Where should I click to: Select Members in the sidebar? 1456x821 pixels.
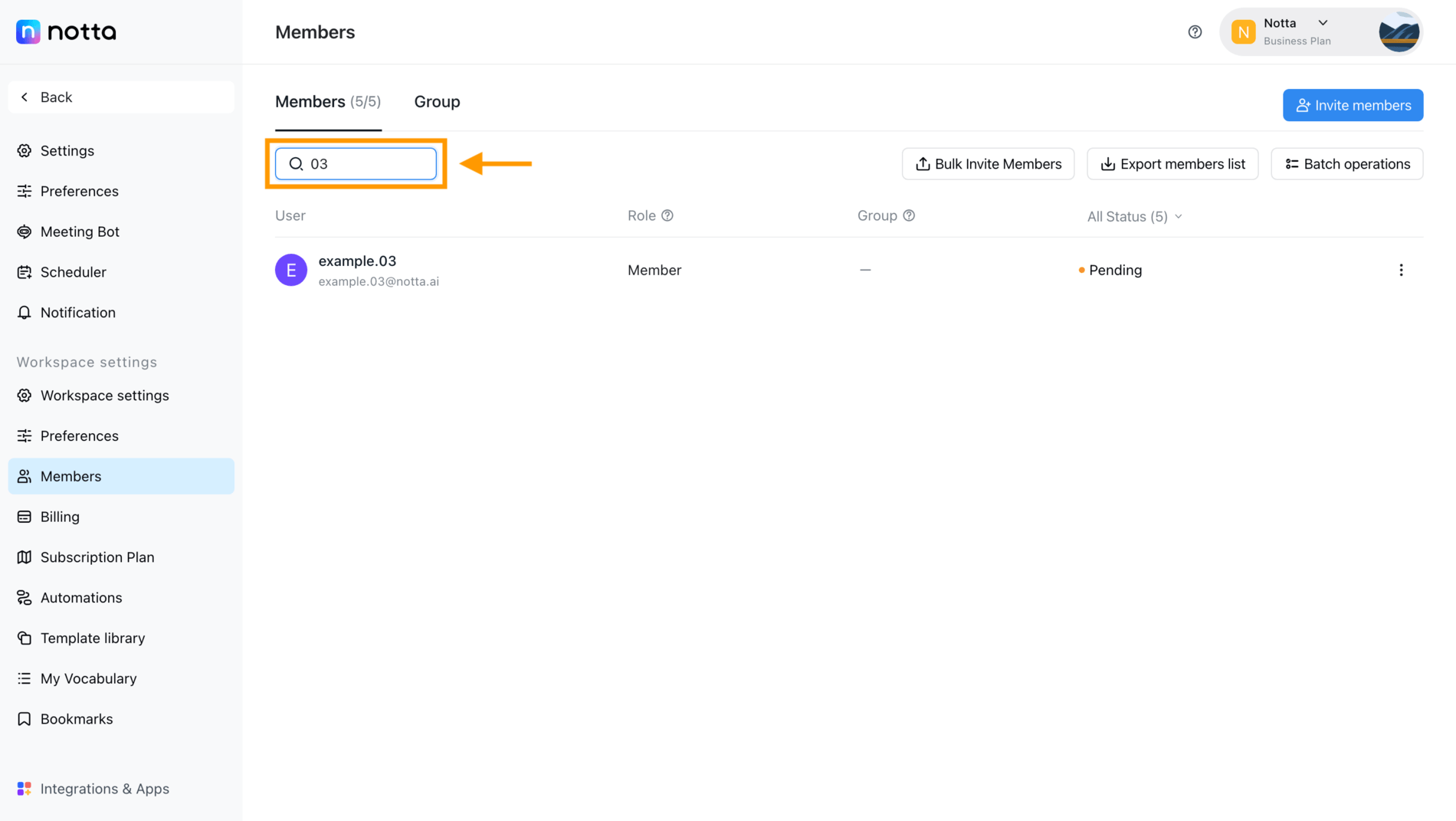click(x=121, y=476)
